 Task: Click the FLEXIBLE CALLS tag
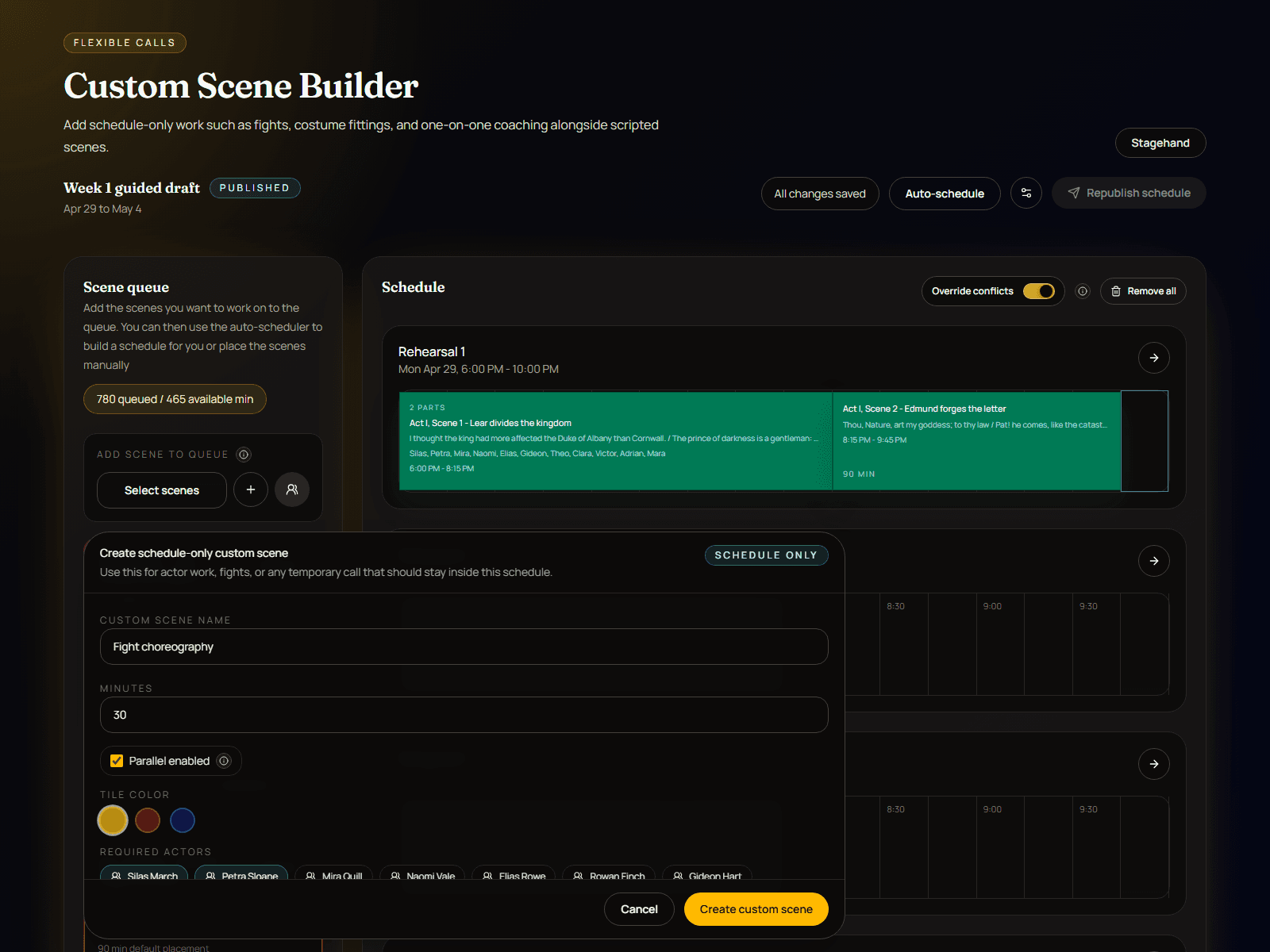[x=125, y=43]
